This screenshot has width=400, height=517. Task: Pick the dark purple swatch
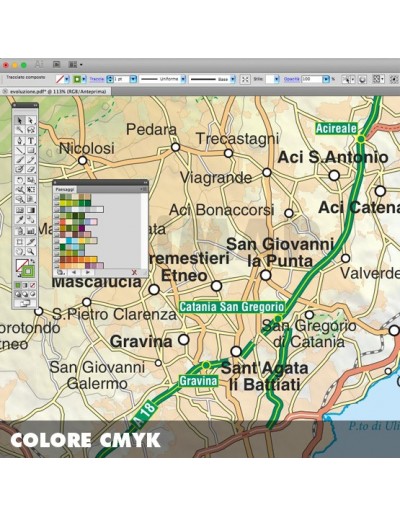tap(82, 228)
